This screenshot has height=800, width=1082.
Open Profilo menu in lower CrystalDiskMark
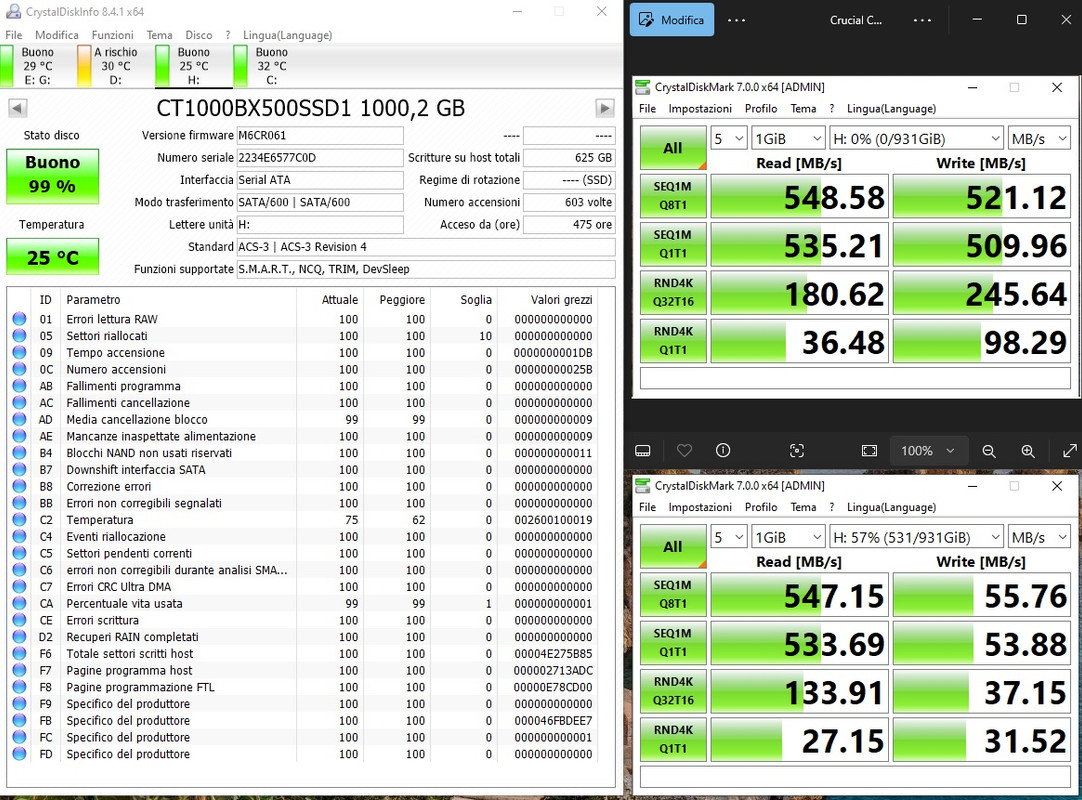point(760,507)
